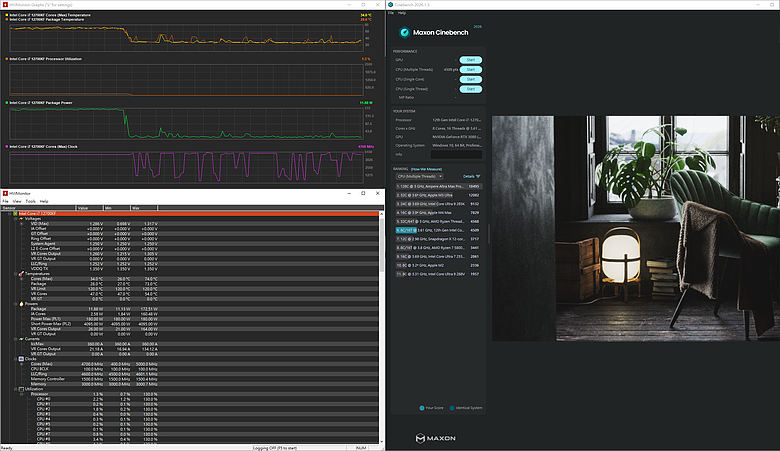
Task: Click the Utilization group icon
Action: coord(21,389)
